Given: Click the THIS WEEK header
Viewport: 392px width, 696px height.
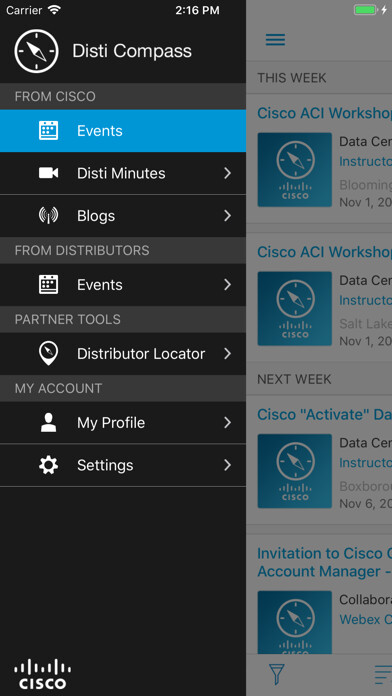Looking at the screenshot, I should [x=292, y=78].
